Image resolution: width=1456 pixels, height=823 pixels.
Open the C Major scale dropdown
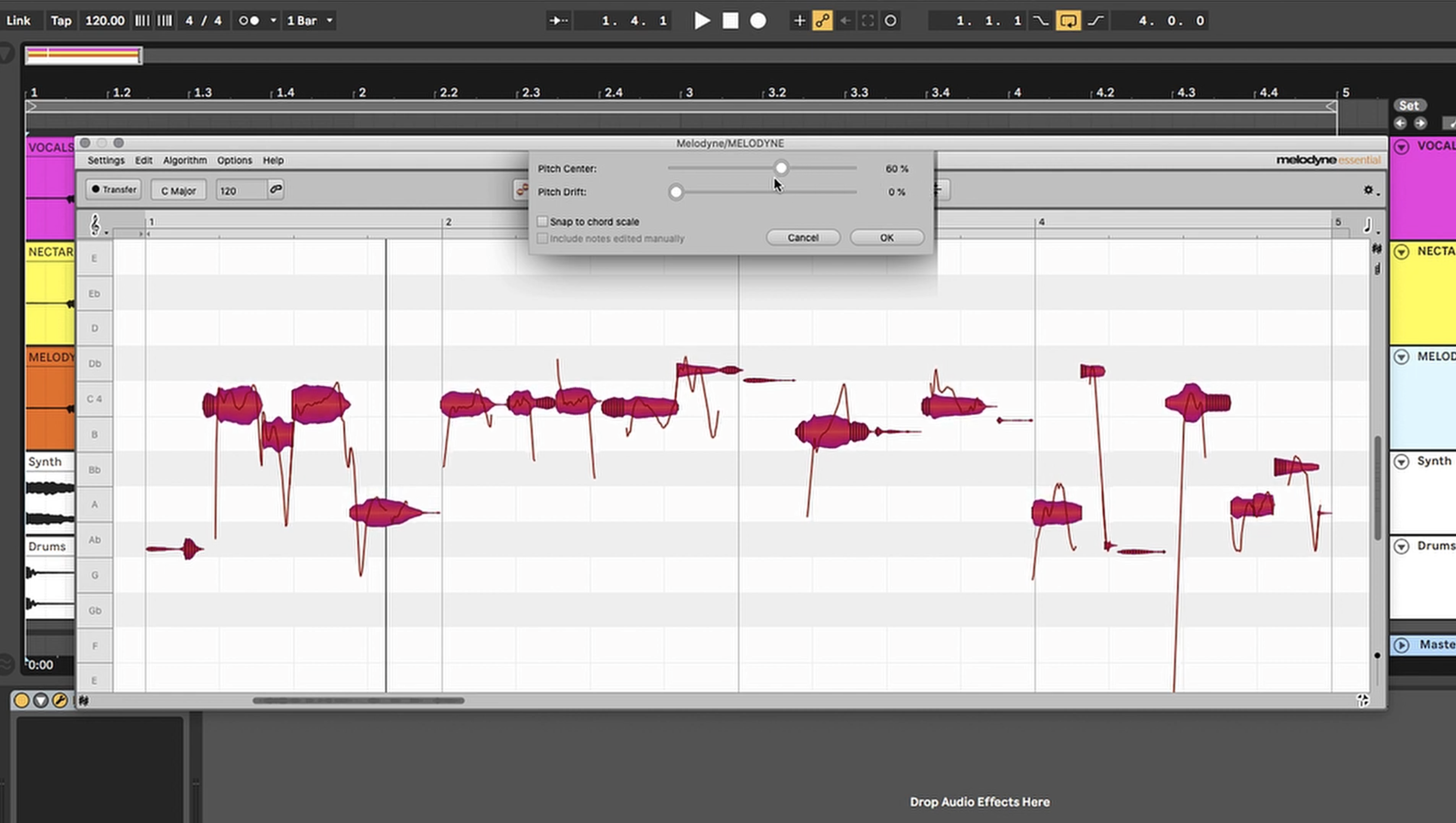[x=178, y=190]
